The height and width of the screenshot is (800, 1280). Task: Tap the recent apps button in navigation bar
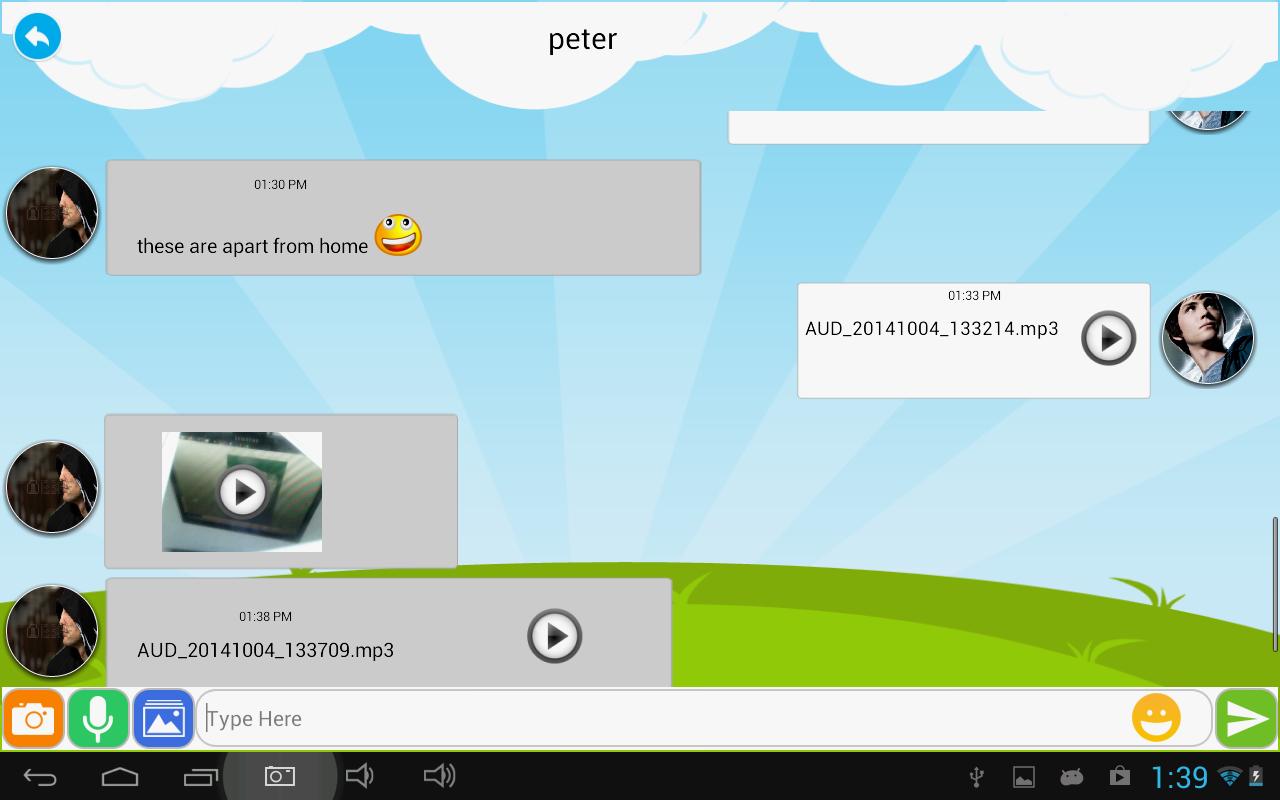pyautogui.click(x=199, y=775)
